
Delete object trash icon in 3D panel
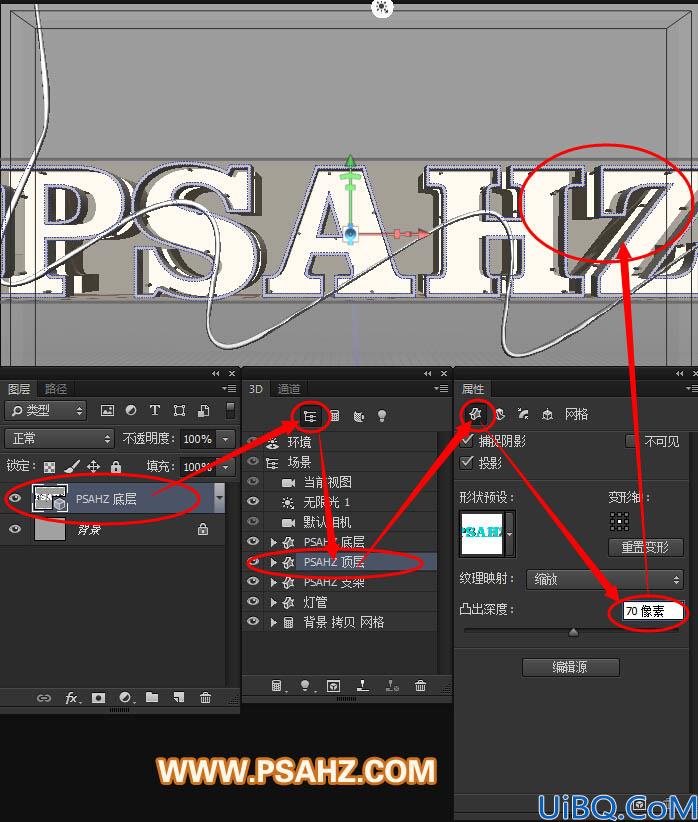pos(420,685)
